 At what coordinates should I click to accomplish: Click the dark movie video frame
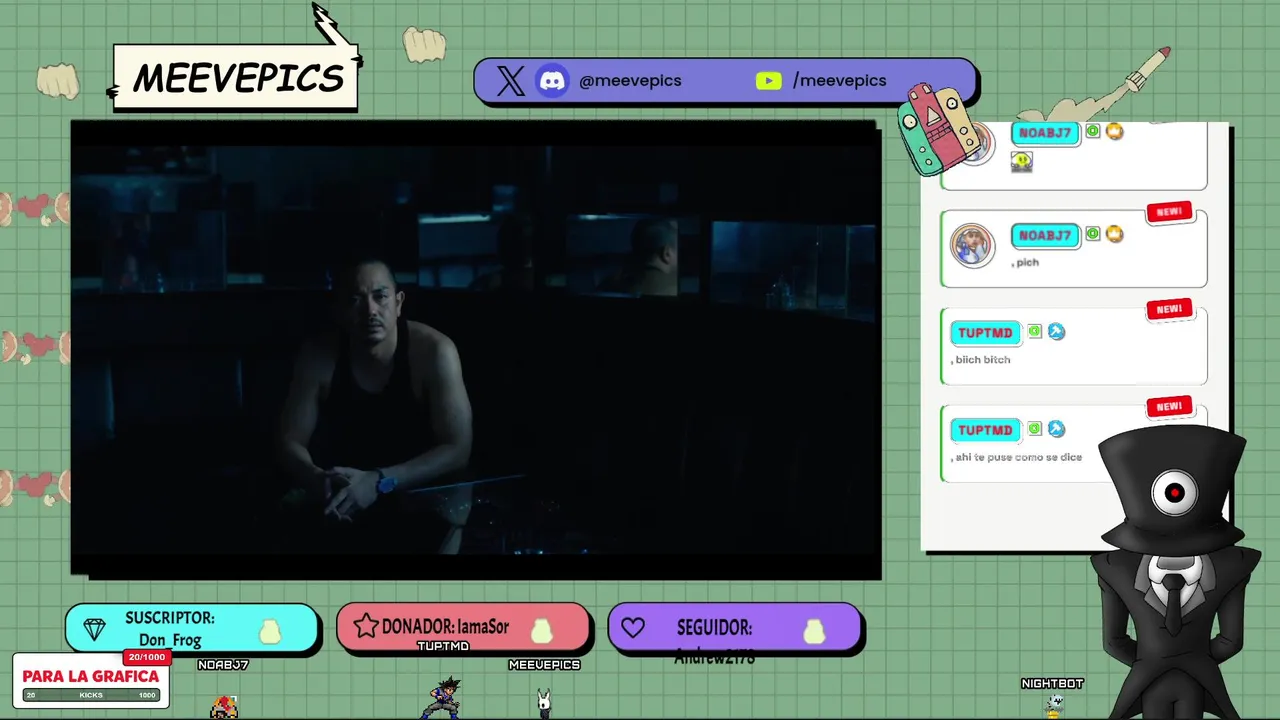point(476,350)
